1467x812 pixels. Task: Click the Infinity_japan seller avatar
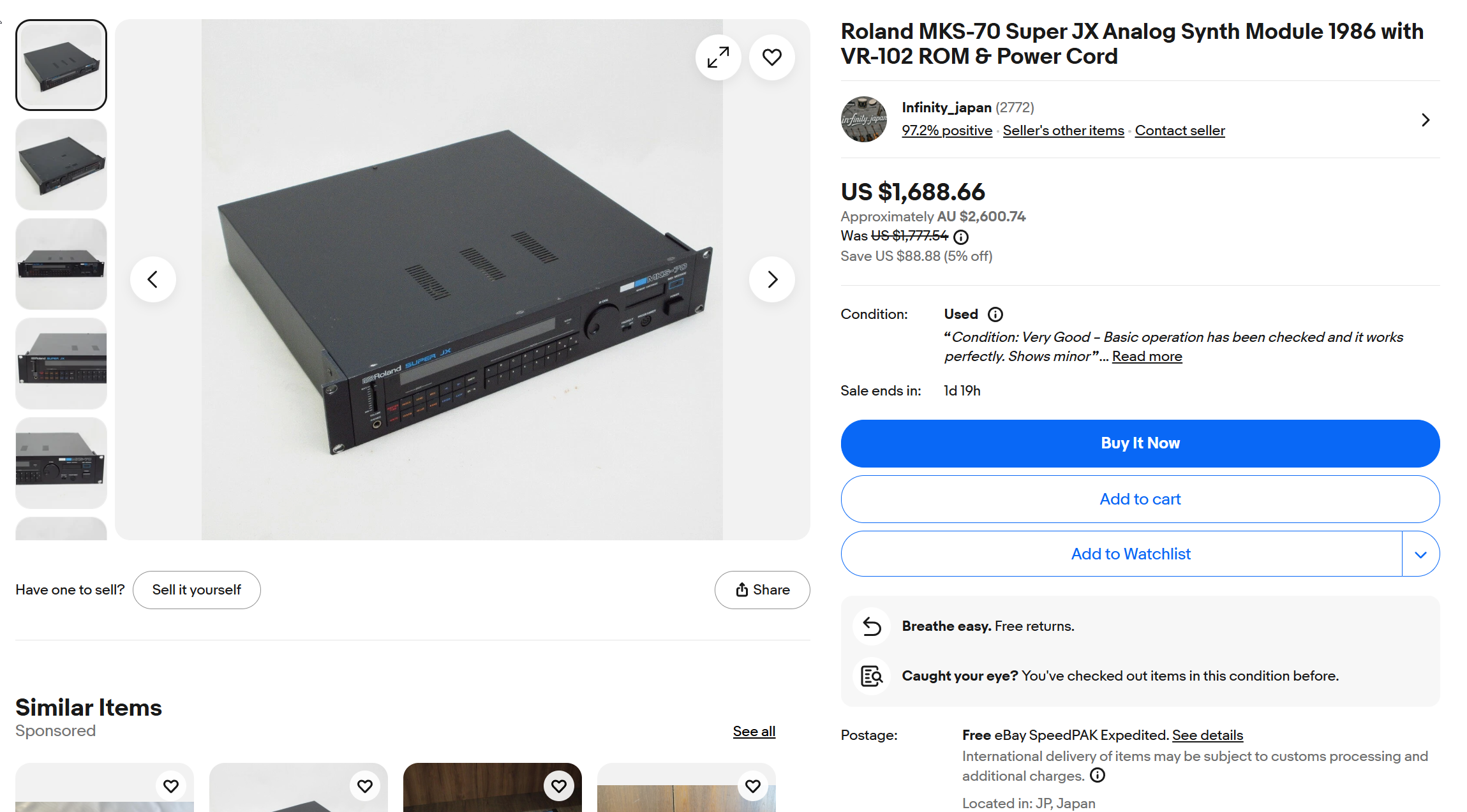[864, 119]
